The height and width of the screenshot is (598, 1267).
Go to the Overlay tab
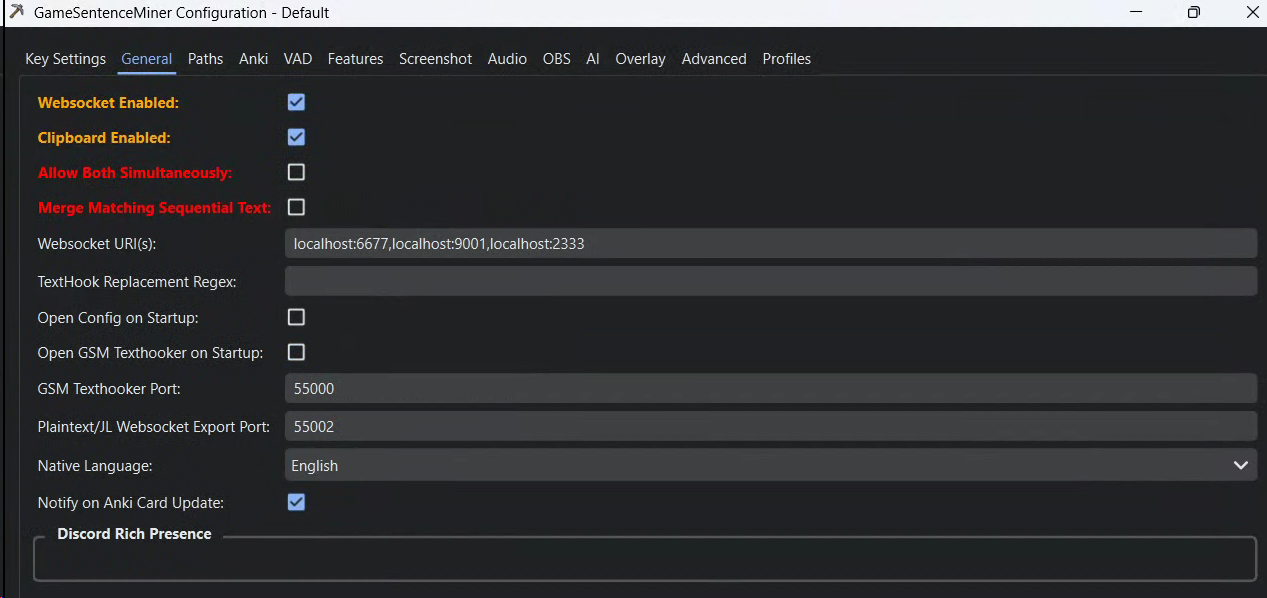click(640, 59)
